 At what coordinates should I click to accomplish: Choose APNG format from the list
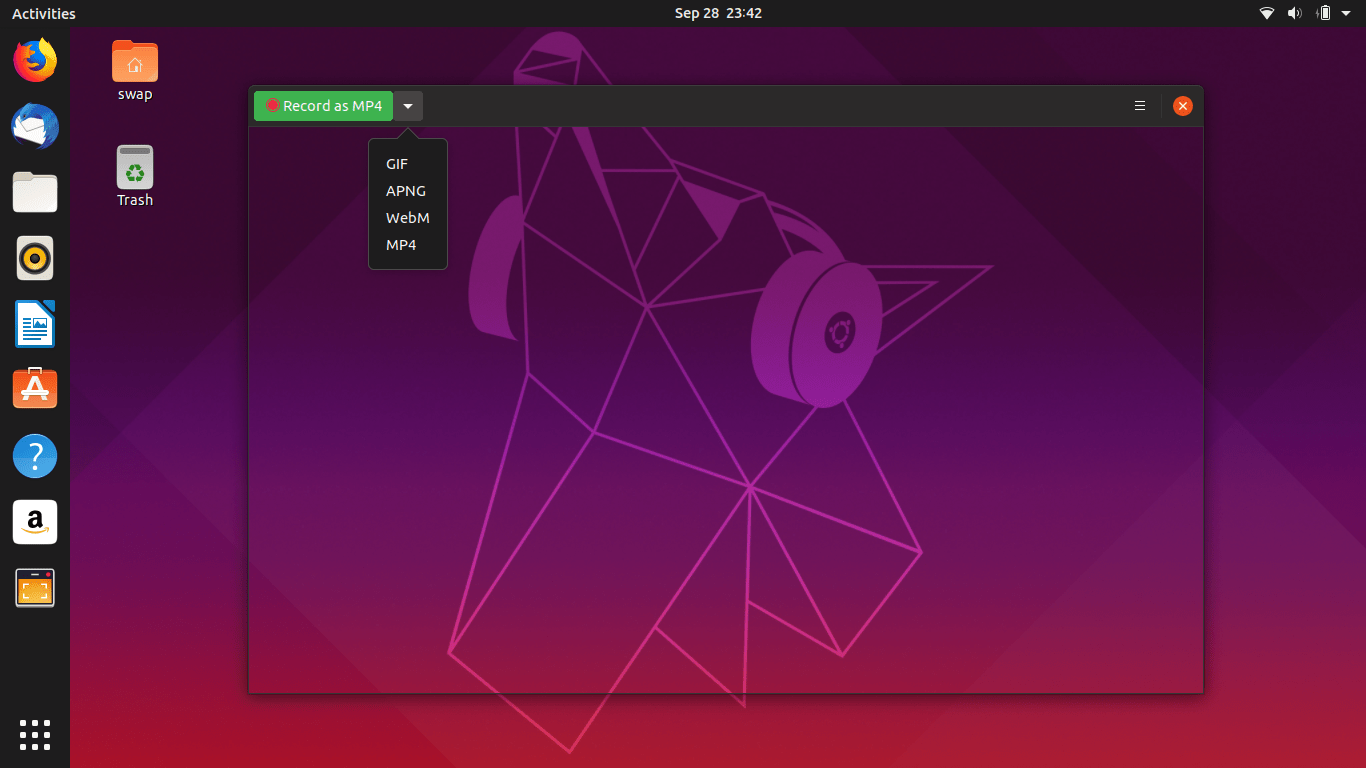click(408, 191)
